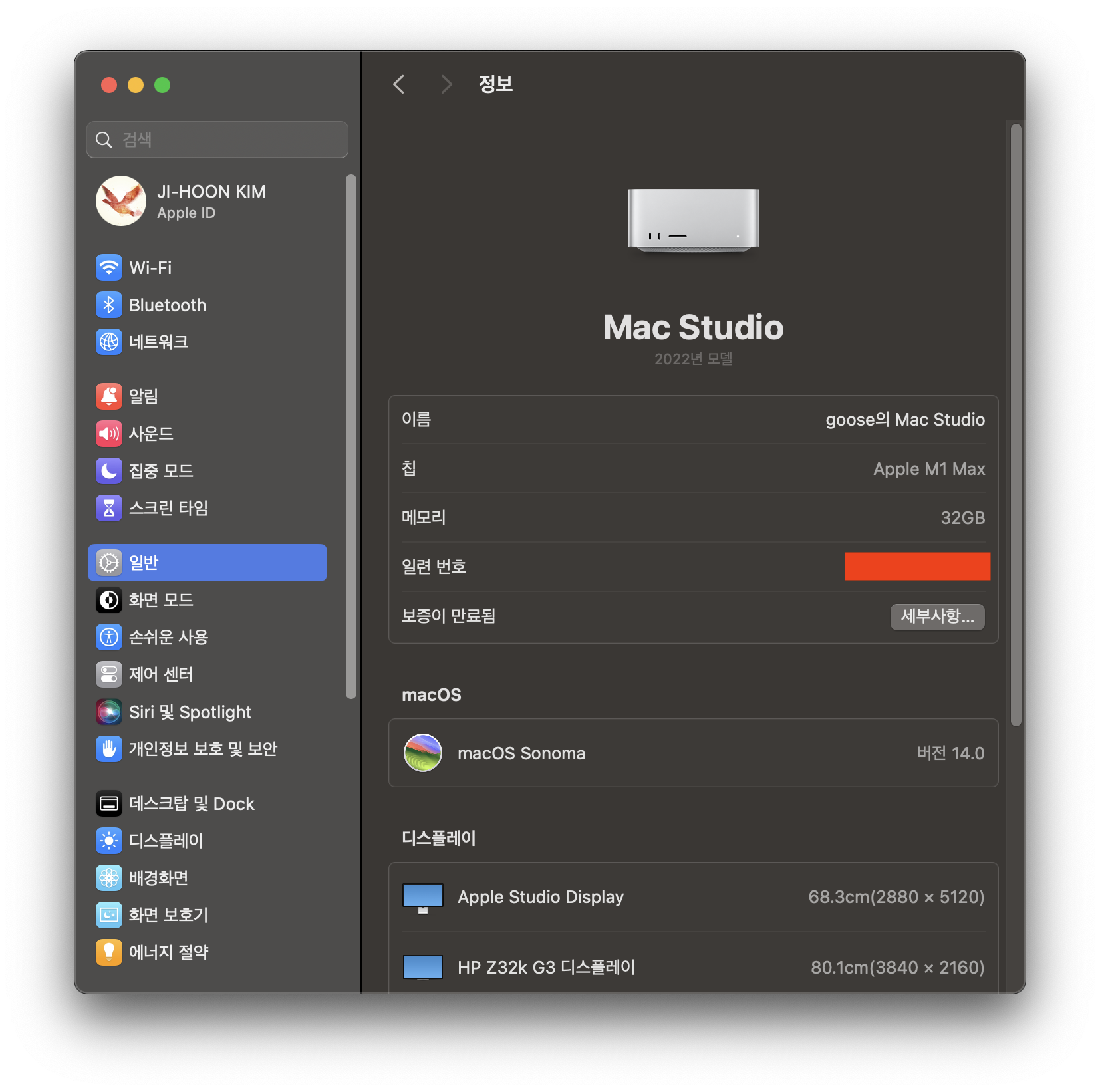Click the HP Z32k G3 display icon

pos(423,967)
